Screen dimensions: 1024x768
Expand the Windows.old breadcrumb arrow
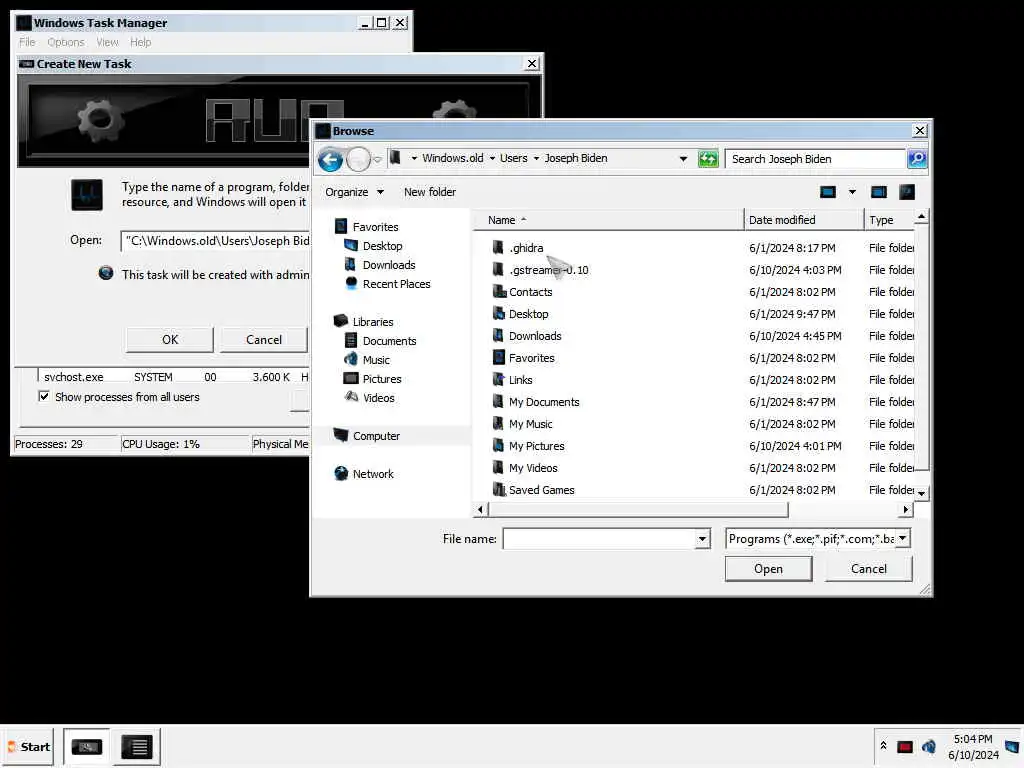pos(492,158)
